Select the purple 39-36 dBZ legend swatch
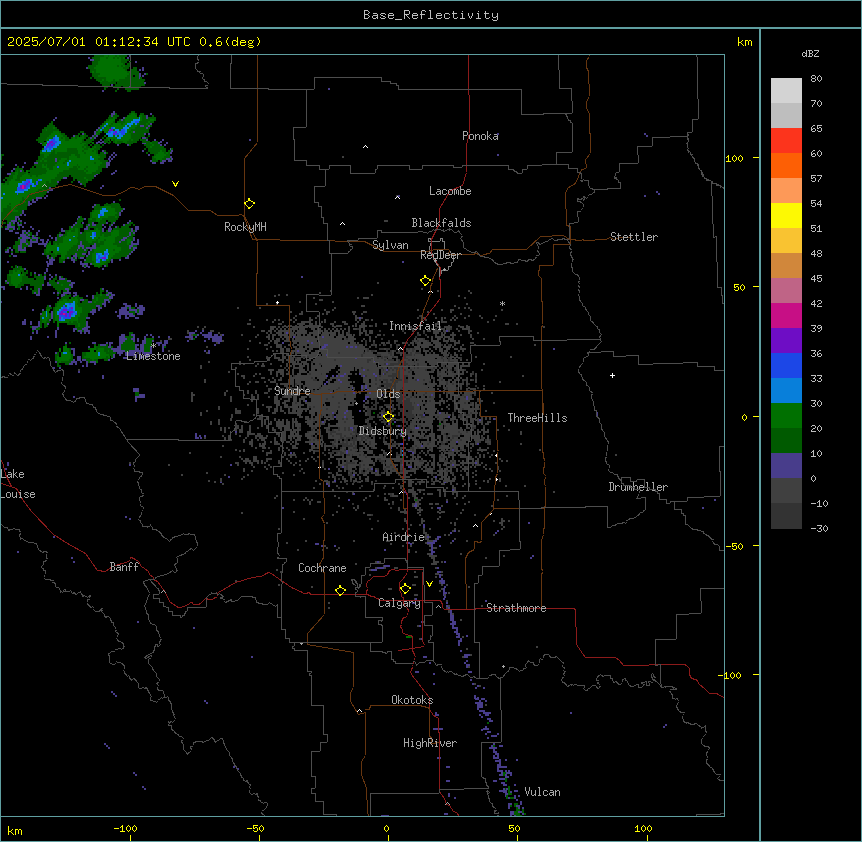 click(786, 341)
